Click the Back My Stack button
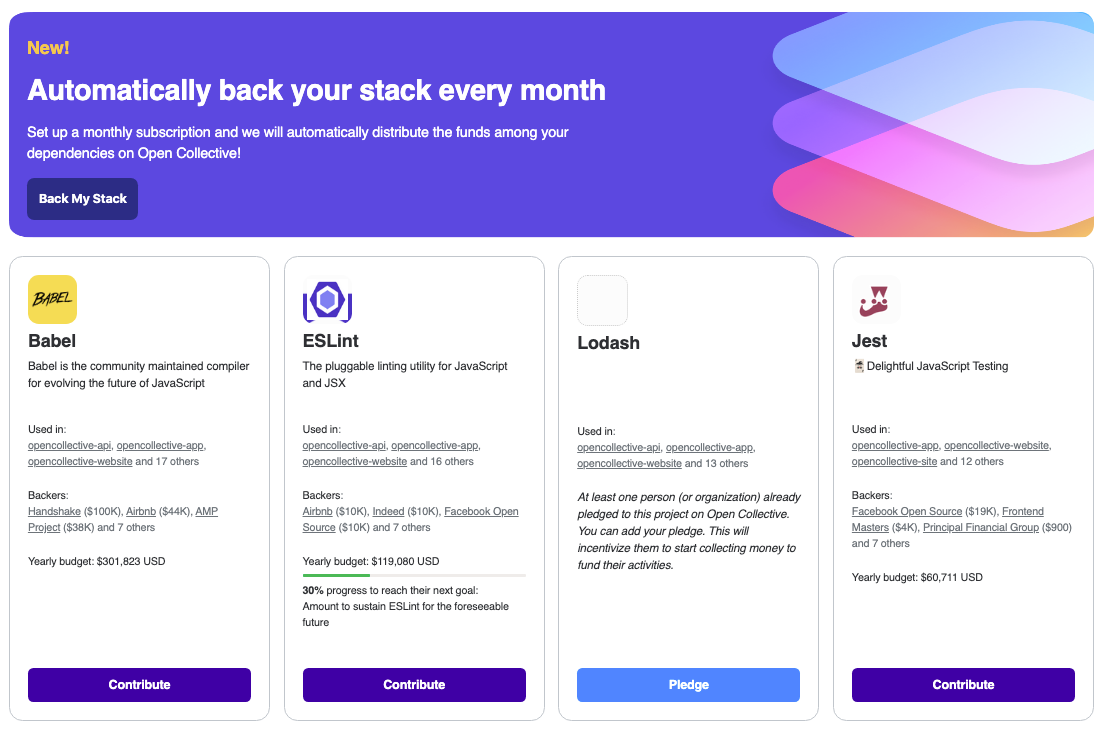 click(x=82, y=199)
